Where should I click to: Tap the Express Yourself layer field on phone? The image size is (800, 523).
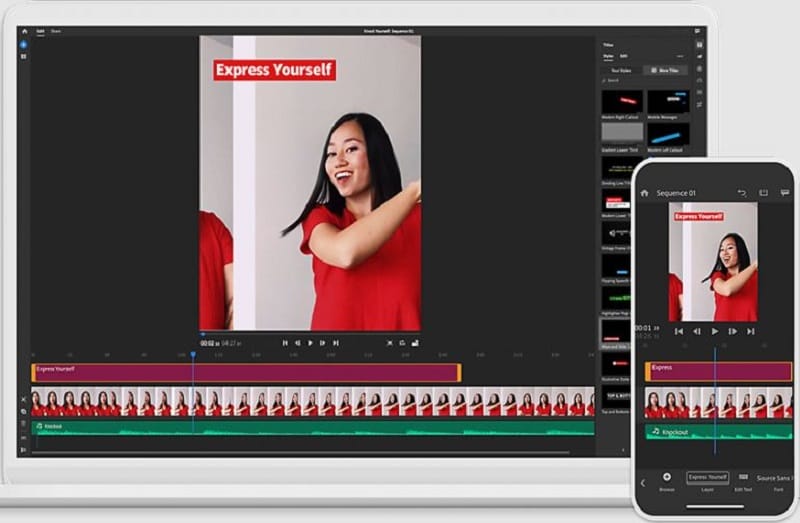[708, 478]
